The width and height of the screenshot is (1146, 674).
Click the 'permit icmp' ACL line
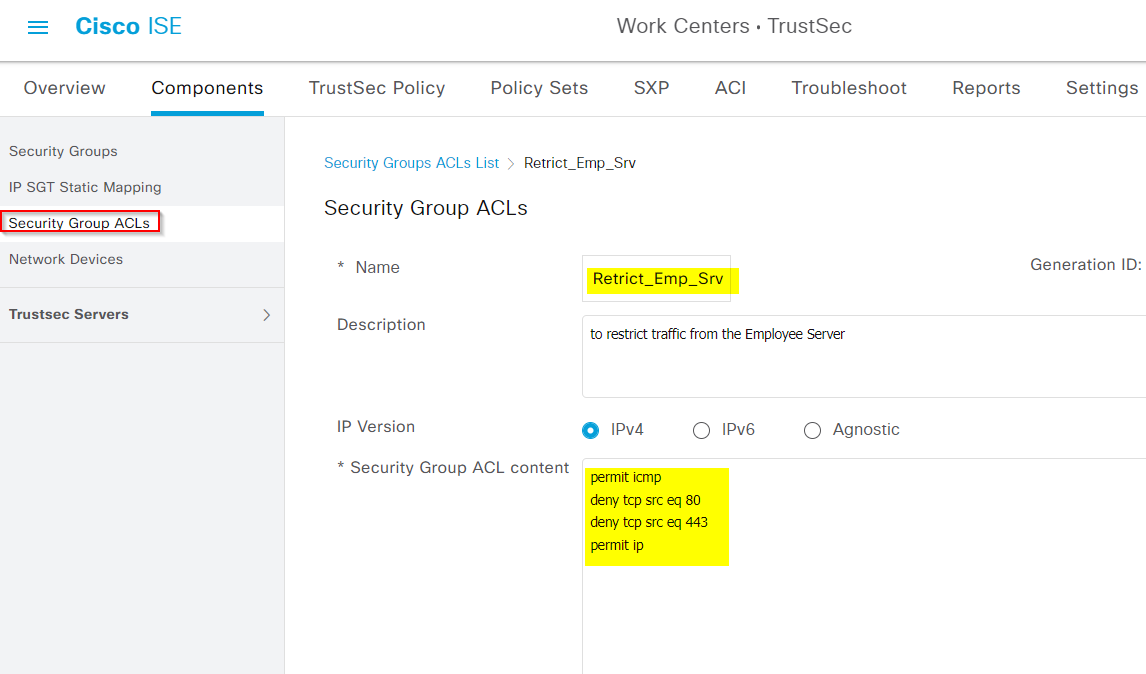[626, 477]
